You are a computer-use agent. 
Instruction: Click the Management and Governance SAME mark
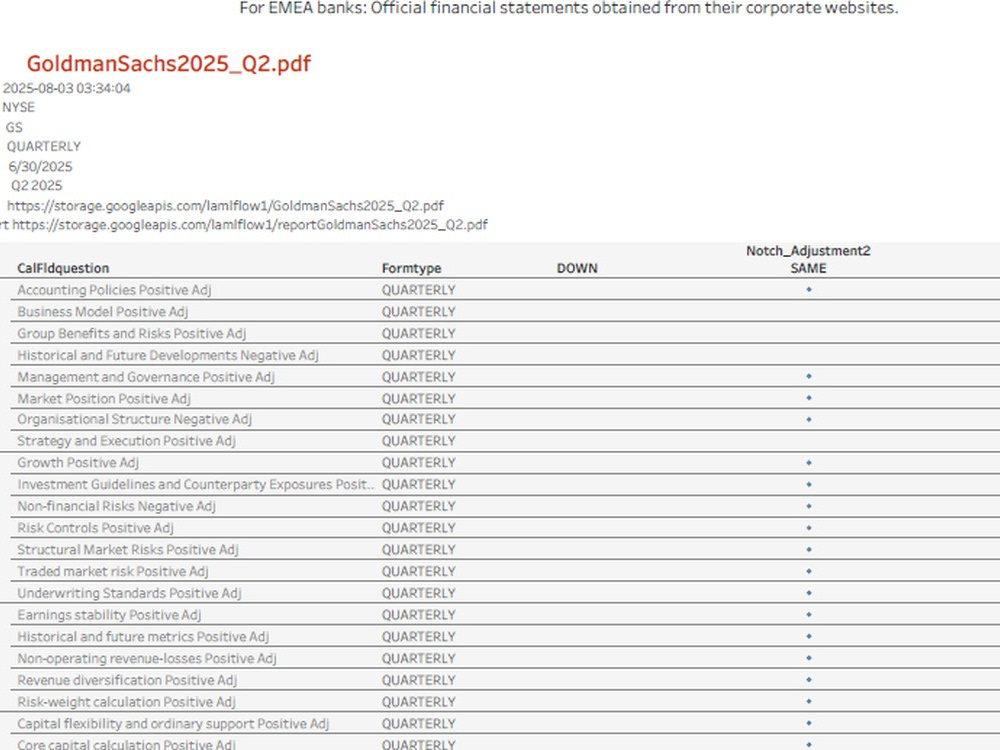tap(809, 376)
